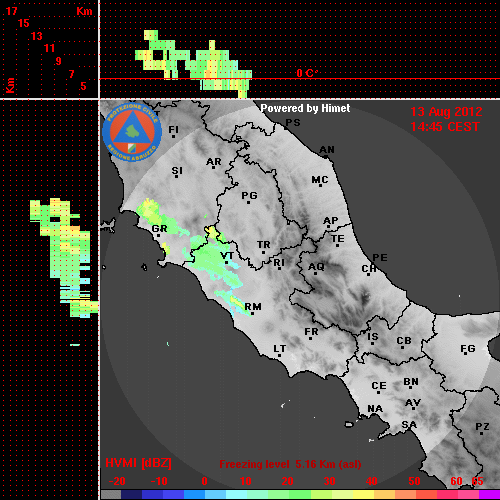The height and width of the screenshot is (500, 500).
Task: Click the PZ city label
Action: (482, 426)
